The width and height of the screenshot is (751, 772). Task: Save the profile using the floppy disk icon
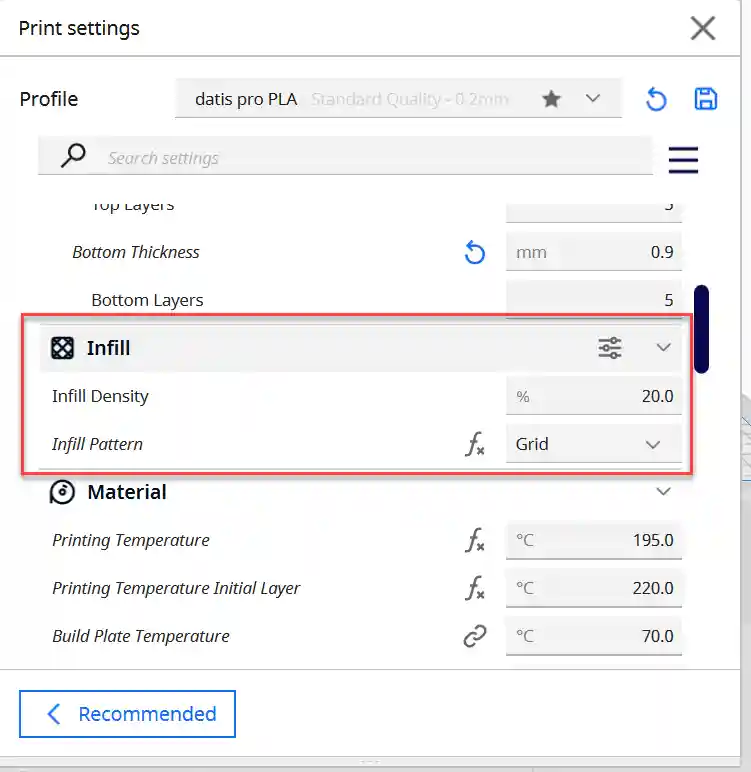tap(706, 98)
